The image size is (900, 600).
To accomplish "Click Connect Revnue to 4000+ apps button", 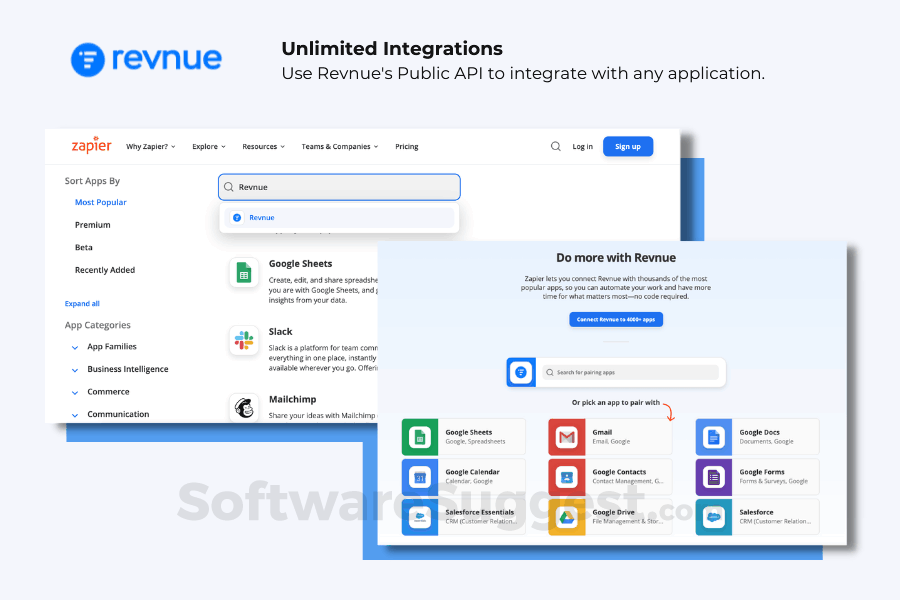I will coord(616,319).
